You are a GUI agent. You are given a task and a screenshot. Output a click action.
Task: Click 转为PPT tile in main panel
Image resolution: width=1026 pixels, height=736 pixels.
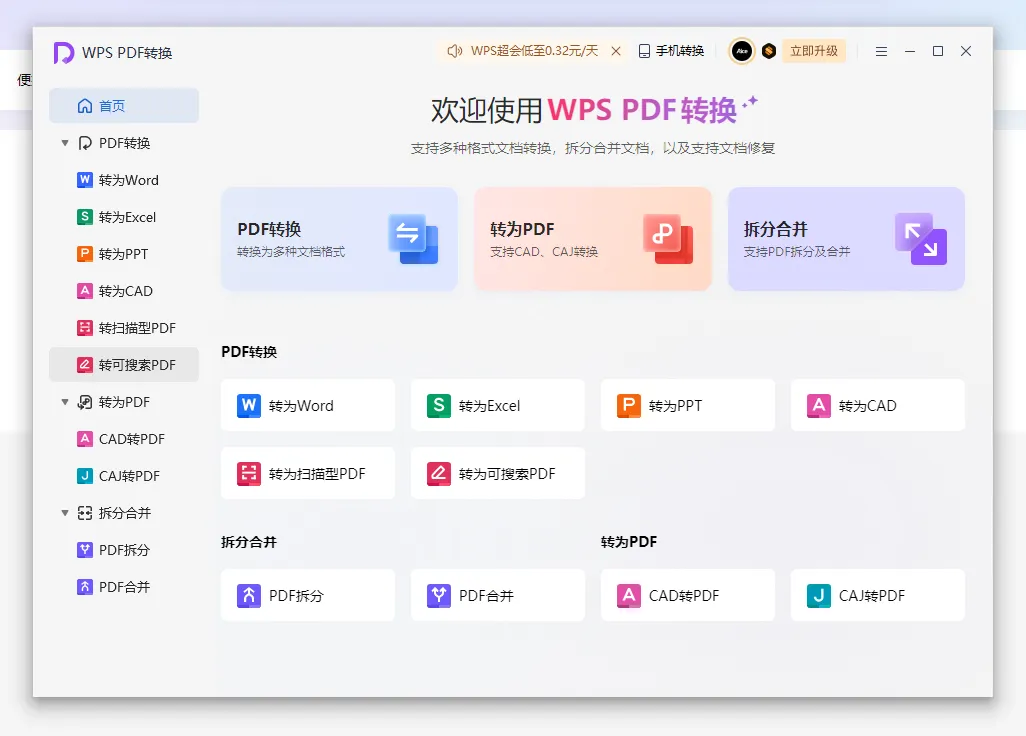point(688,405)
